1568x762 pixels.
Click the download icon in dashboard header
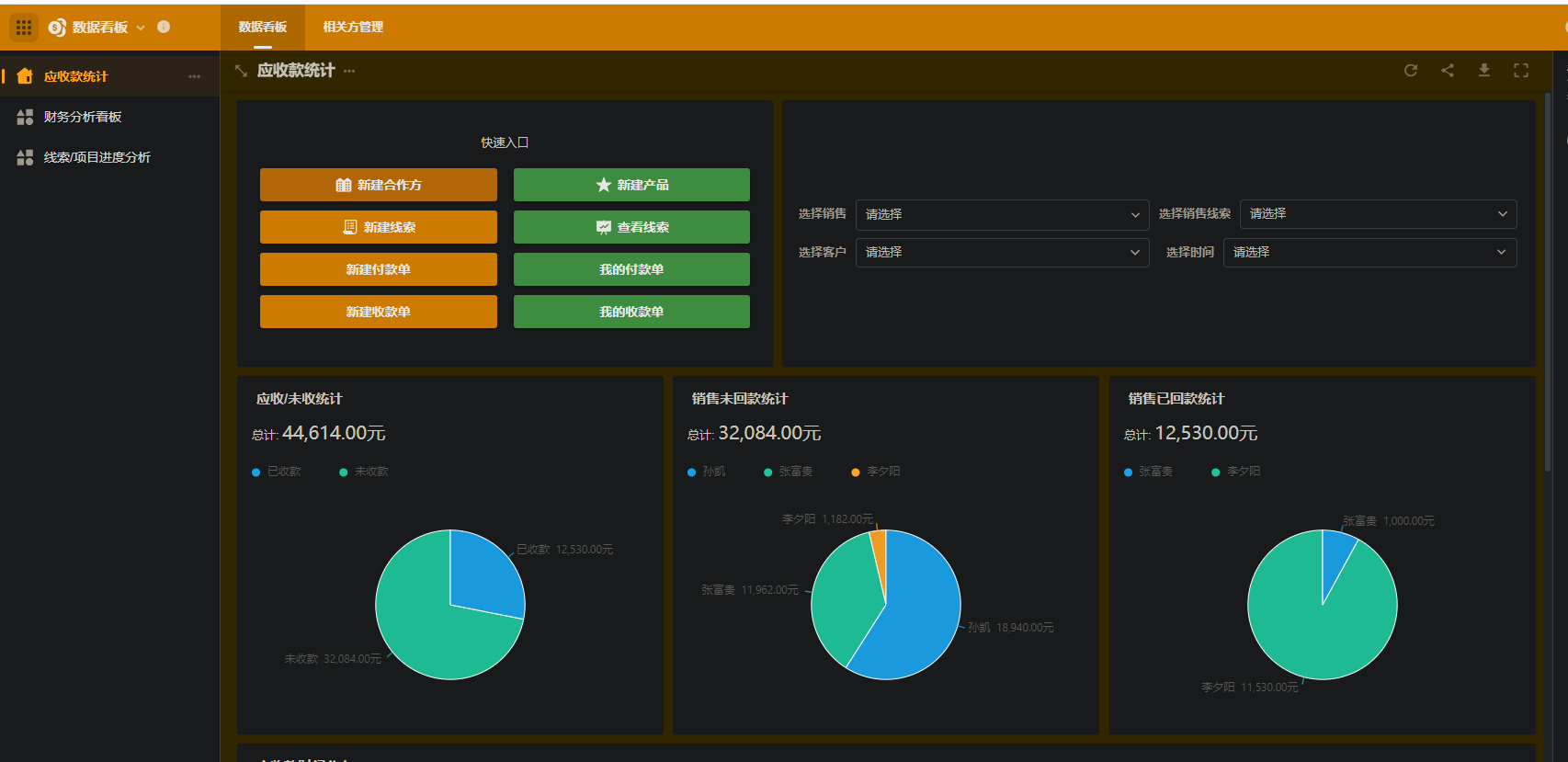(1484, 71)
